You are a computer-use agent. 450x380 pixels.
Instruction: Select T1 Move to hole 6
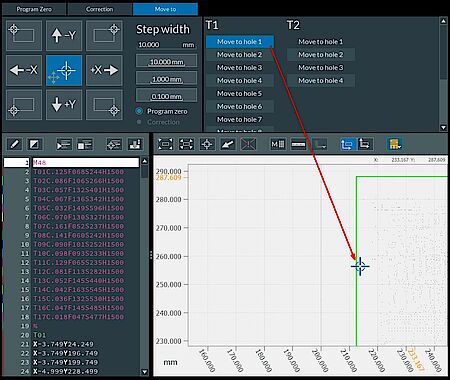[x=240, y=107]
